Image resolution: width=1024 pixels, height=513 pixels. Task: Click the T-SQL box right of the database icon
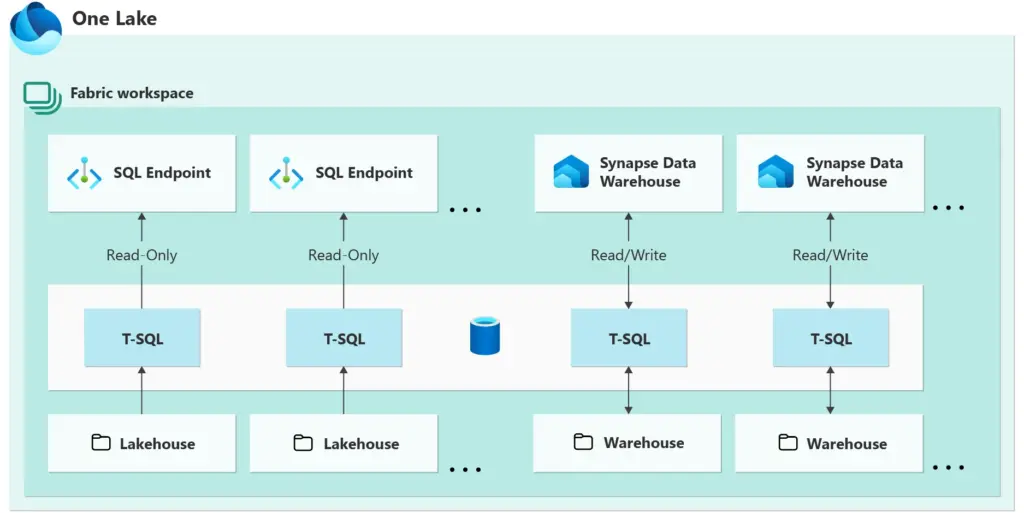click(x=628, y=338)
